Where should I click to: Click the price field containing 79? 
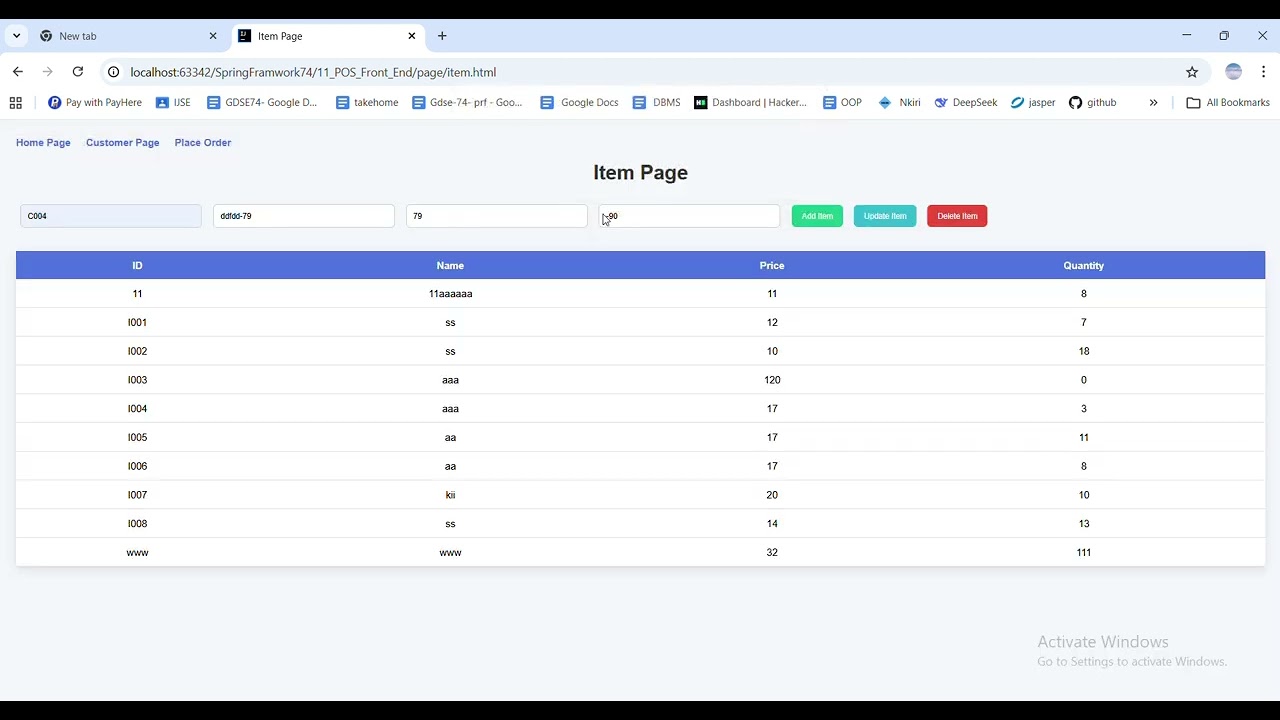click(497, 216)
